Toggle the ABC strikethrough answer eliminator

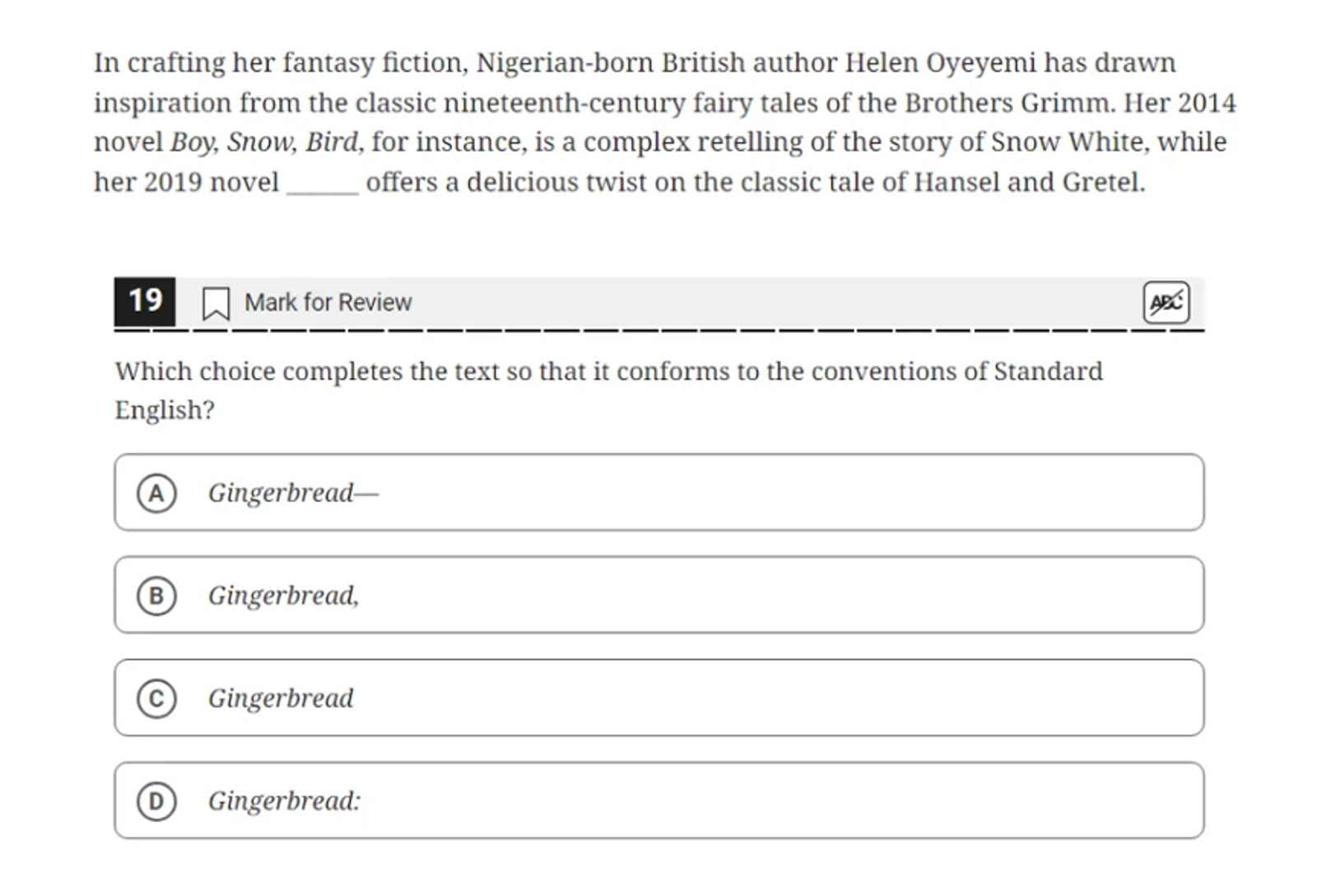[x=1166, y=302]
